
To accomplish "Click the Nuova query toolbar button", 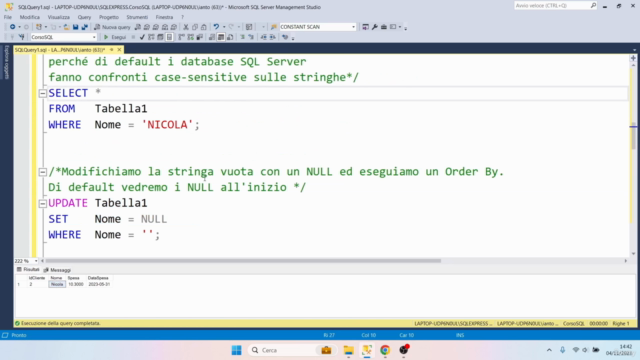I will [x=112, y=27].
